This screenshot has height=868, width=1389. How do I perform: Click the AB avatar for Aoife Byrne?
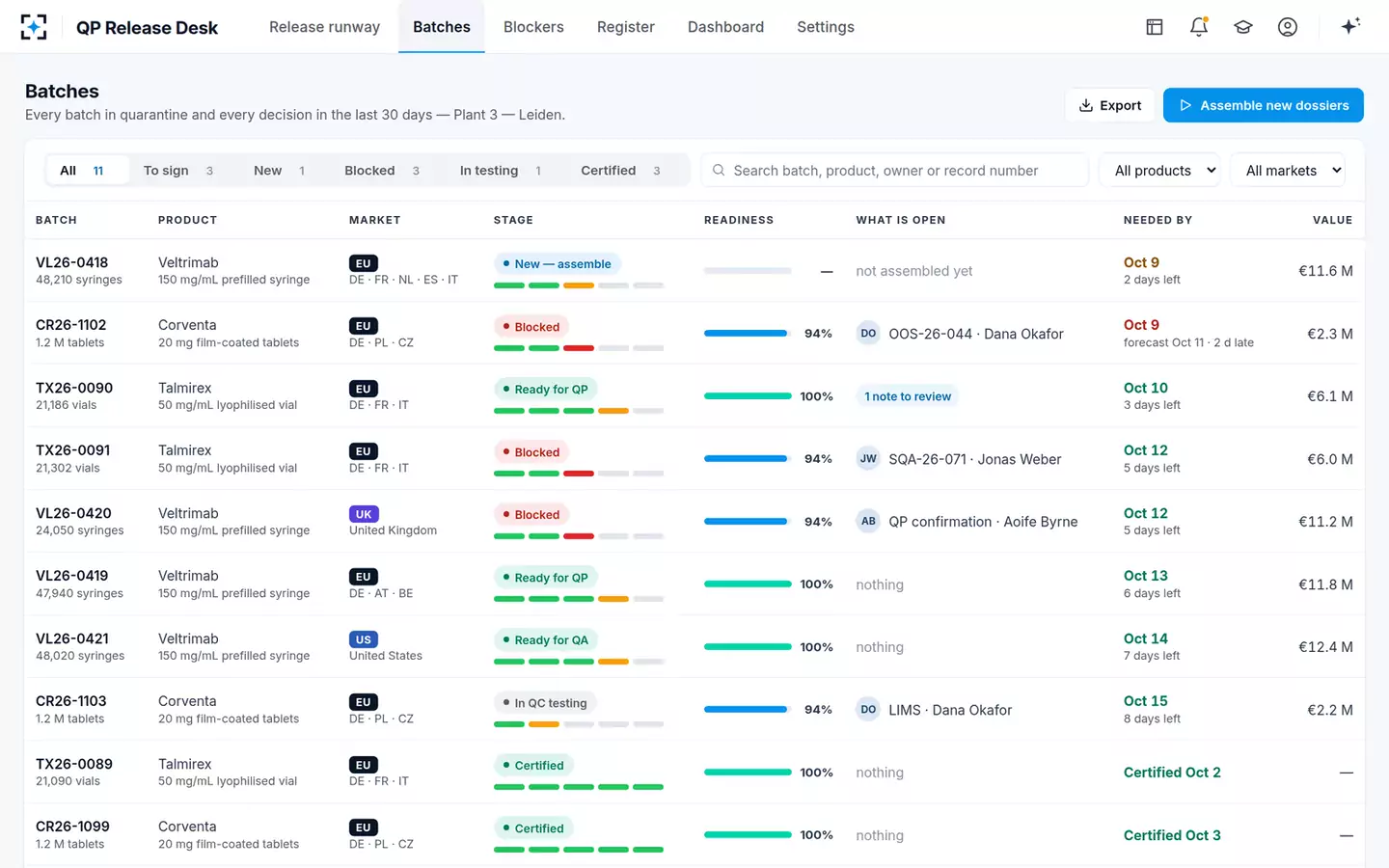(x=868, y=522)
